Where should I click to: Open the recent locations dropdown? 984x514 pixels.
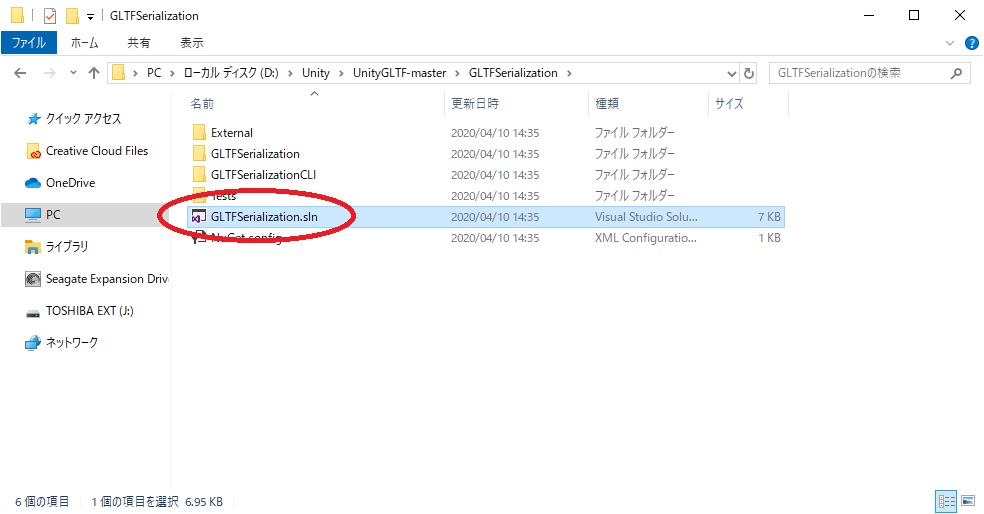[73, 73]
